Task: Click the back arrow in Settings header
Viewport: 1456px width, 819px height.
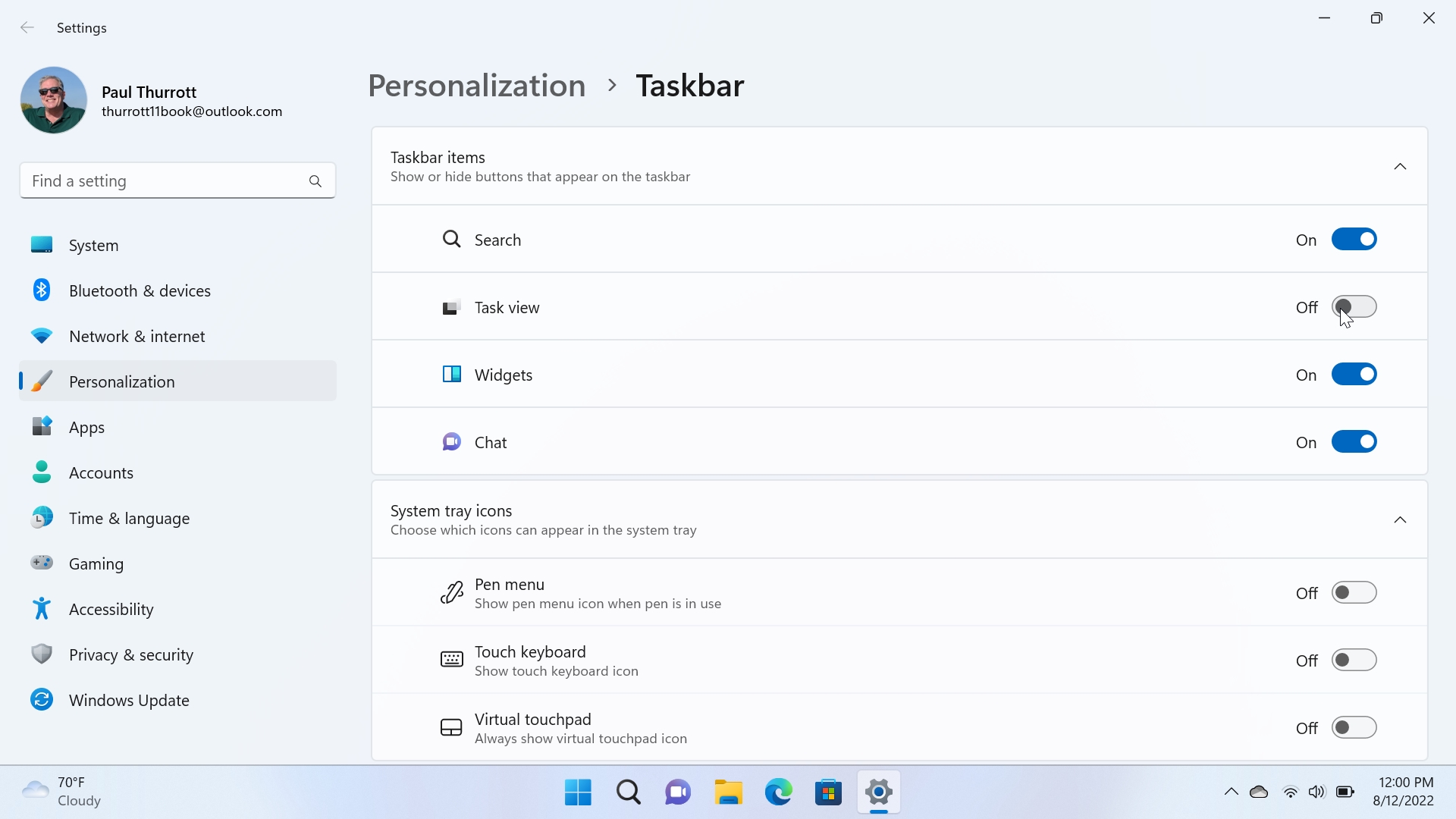Action: click(27, 28)
